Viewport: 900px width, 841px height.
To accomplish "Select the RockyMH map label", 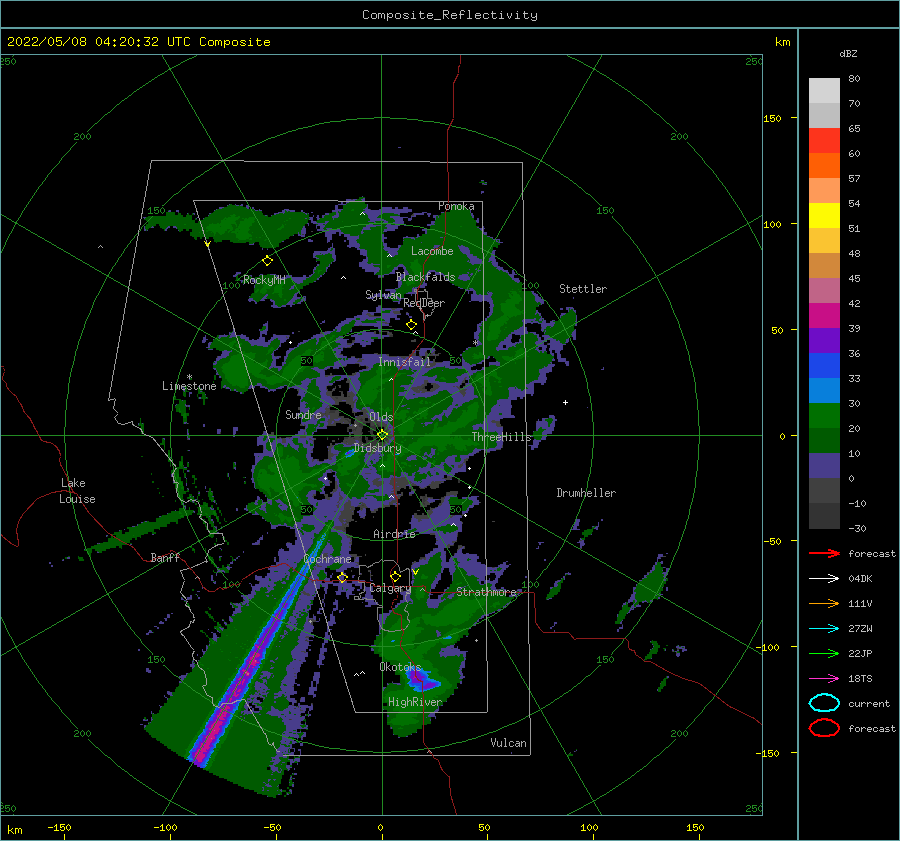I will coord(264,280).
